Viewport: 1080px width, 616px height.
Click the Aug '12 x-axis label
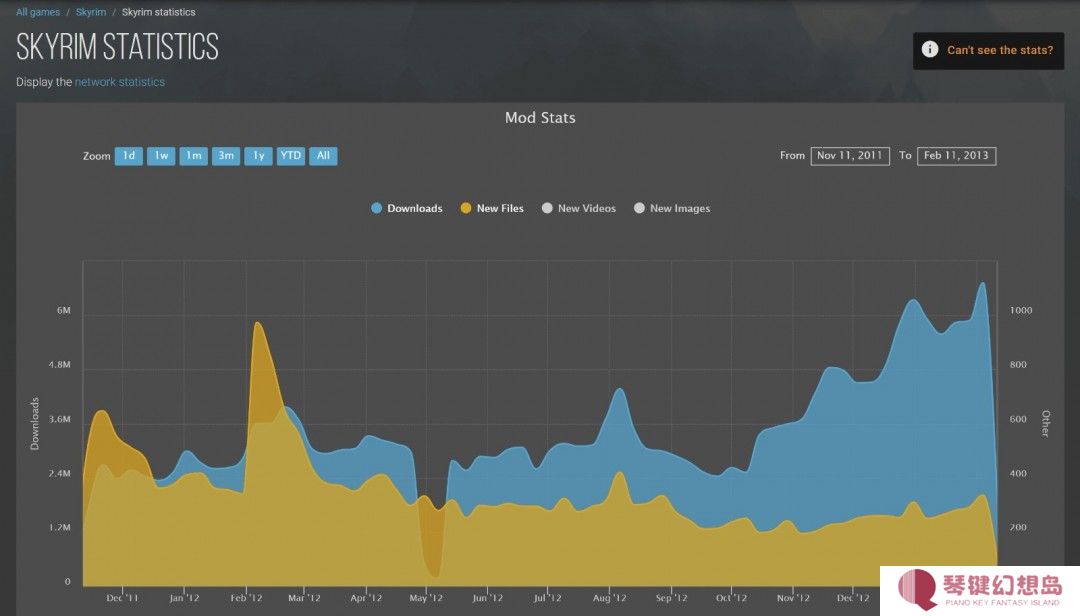point(610,598)
